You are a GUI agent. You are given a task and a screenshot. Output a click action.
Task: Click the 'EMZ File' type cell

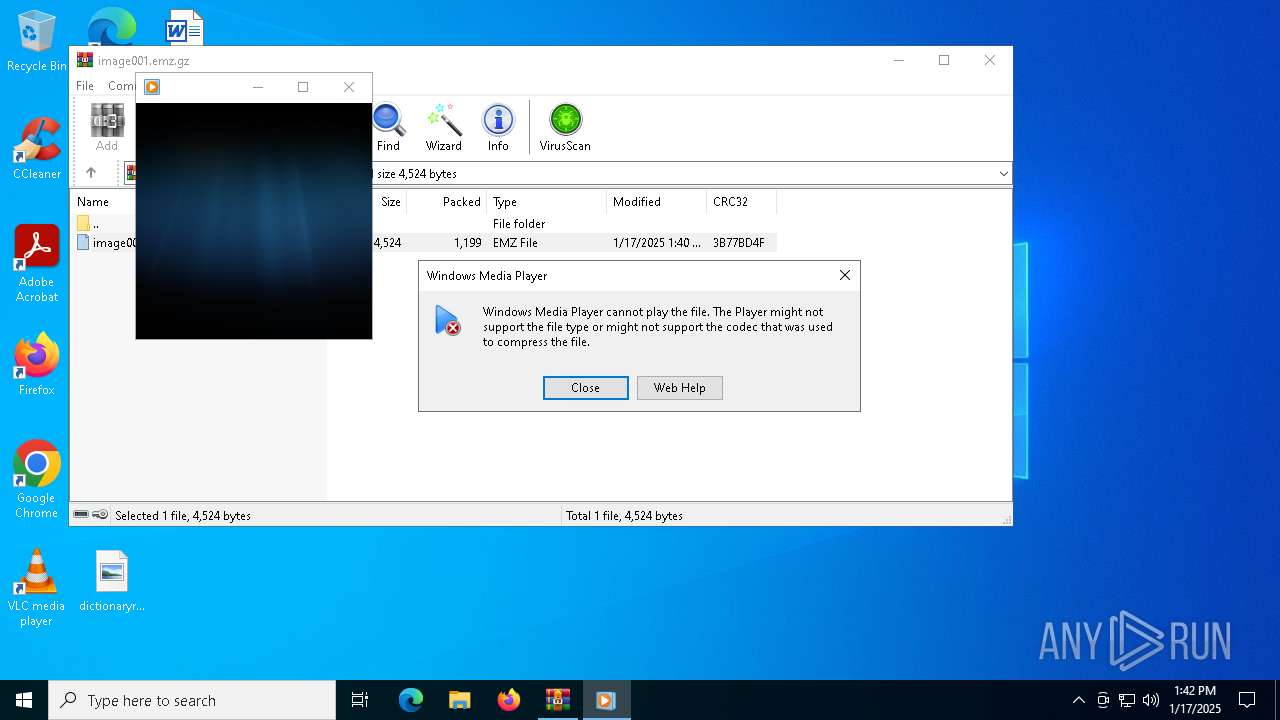pyautogui.click(x=515, y=243)
